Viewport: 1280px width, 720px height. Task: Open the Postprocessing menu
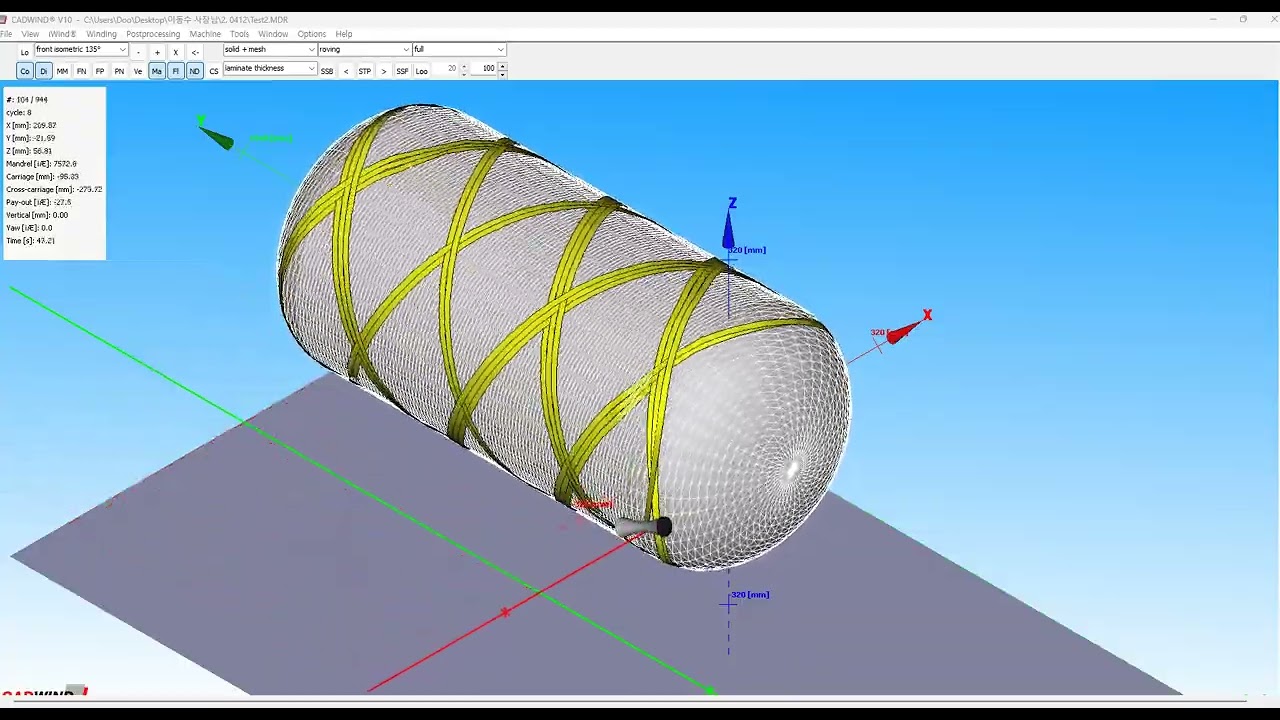pyautogui.click(x=153, y=34)
